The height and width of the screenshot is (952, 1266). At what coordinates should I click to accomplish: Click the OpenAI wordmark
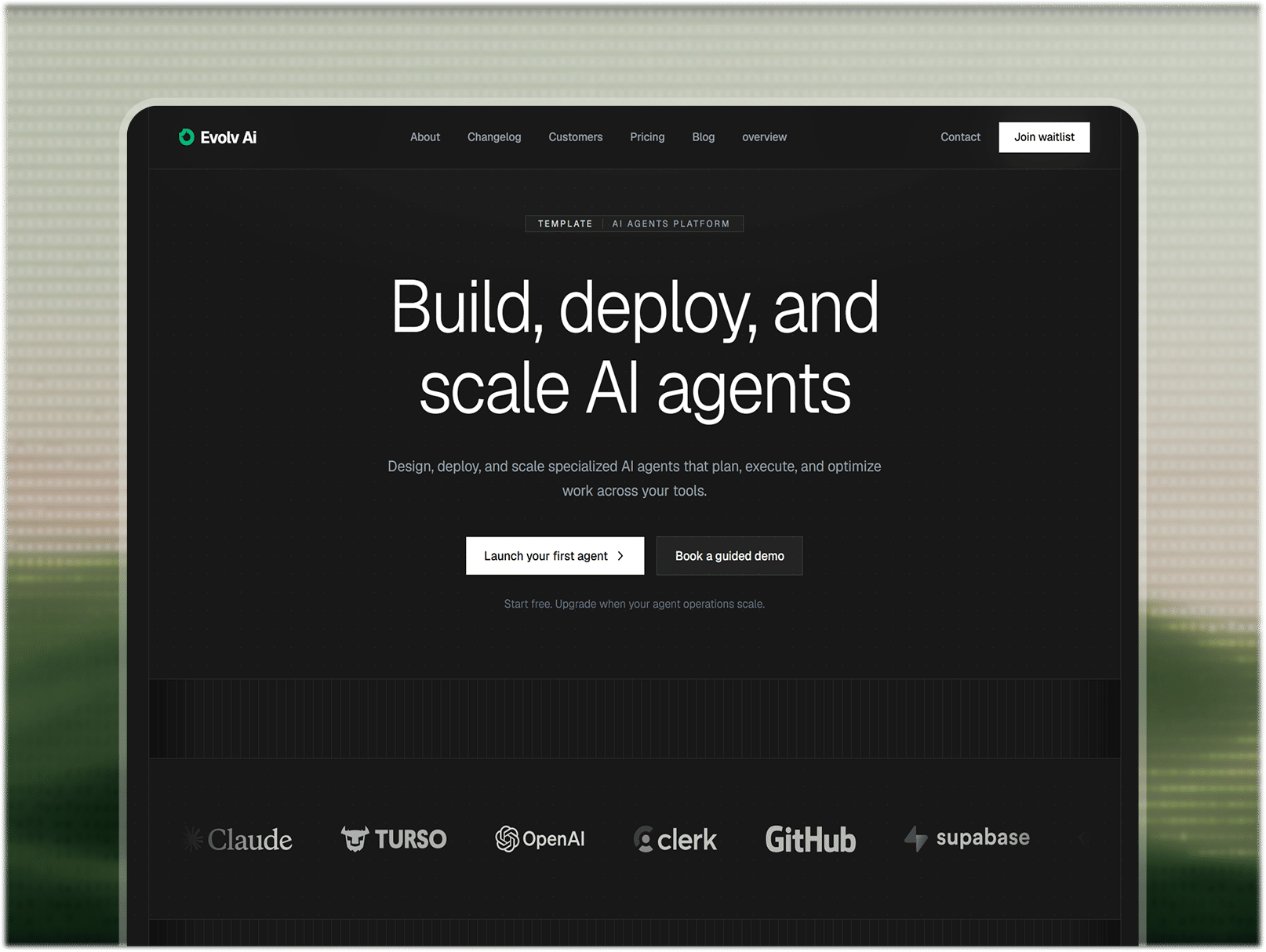coord(554,839)
